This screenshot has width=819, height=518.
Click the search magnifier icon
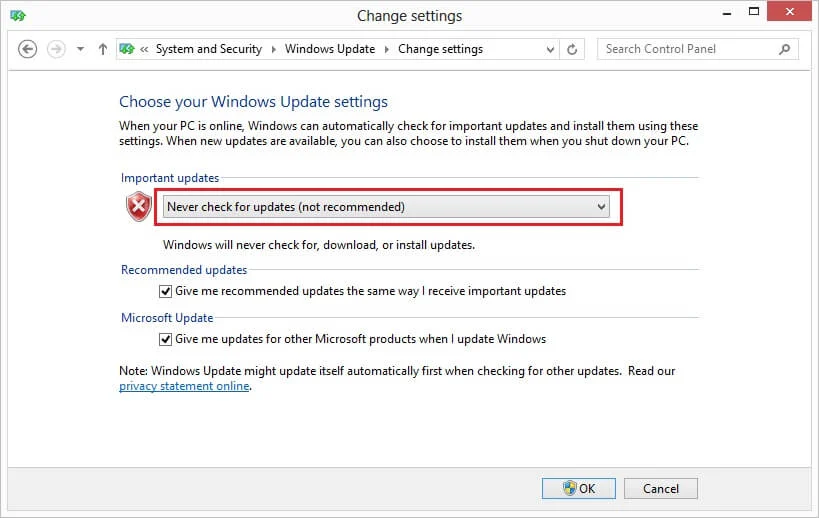pos(785,49)
